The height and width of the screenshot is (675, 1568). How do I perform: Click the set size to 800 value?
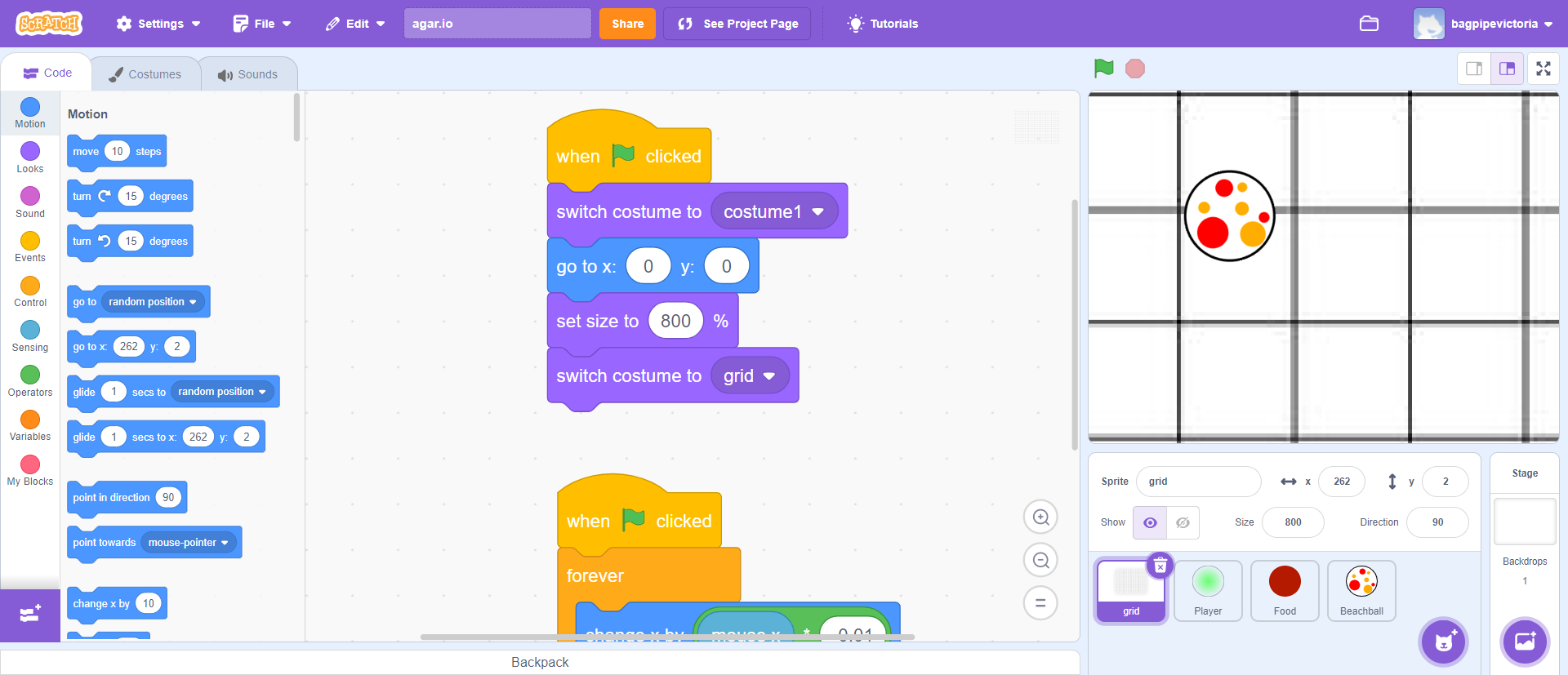point(675,321)
